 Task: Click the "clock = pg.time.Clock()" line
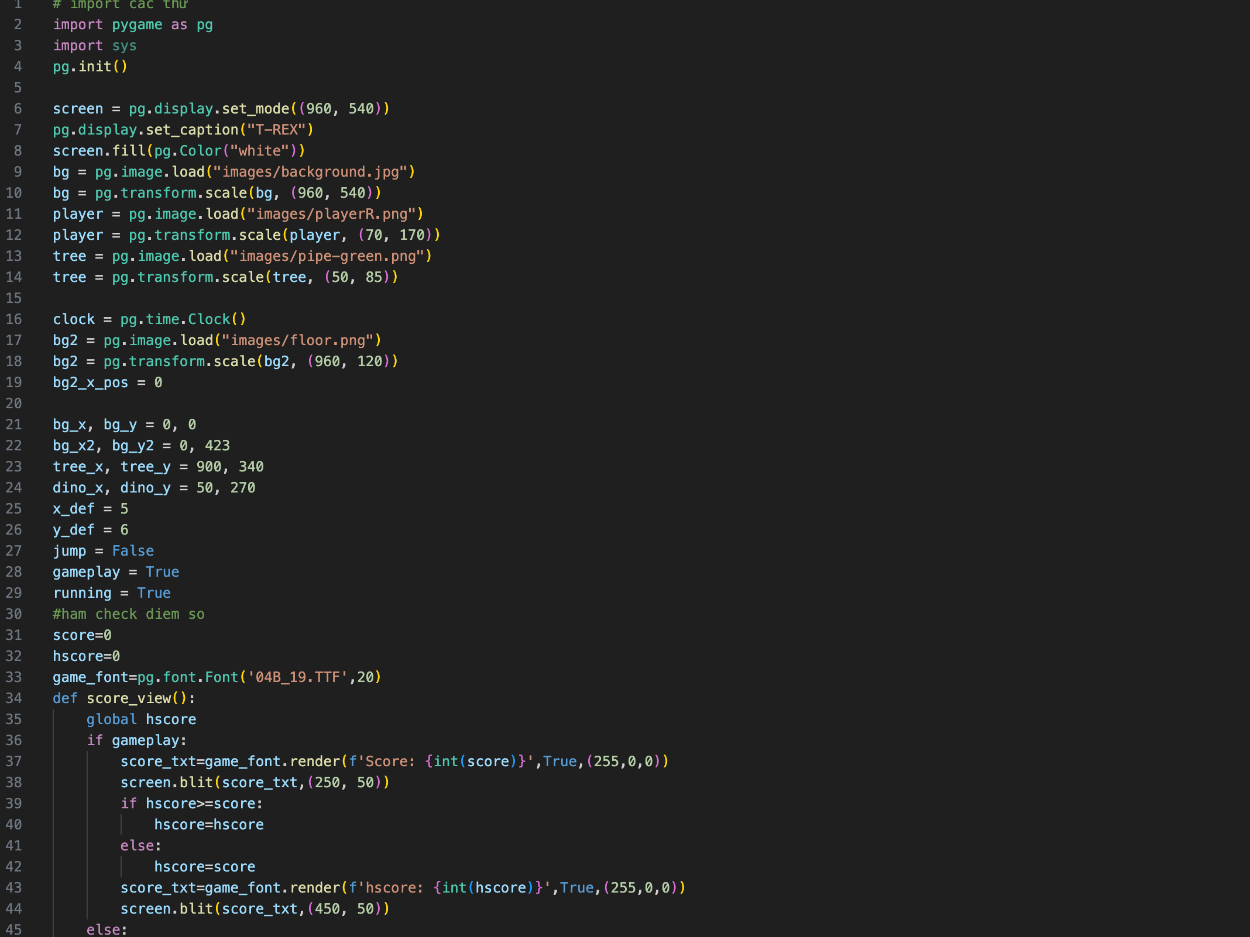[149, 319]
